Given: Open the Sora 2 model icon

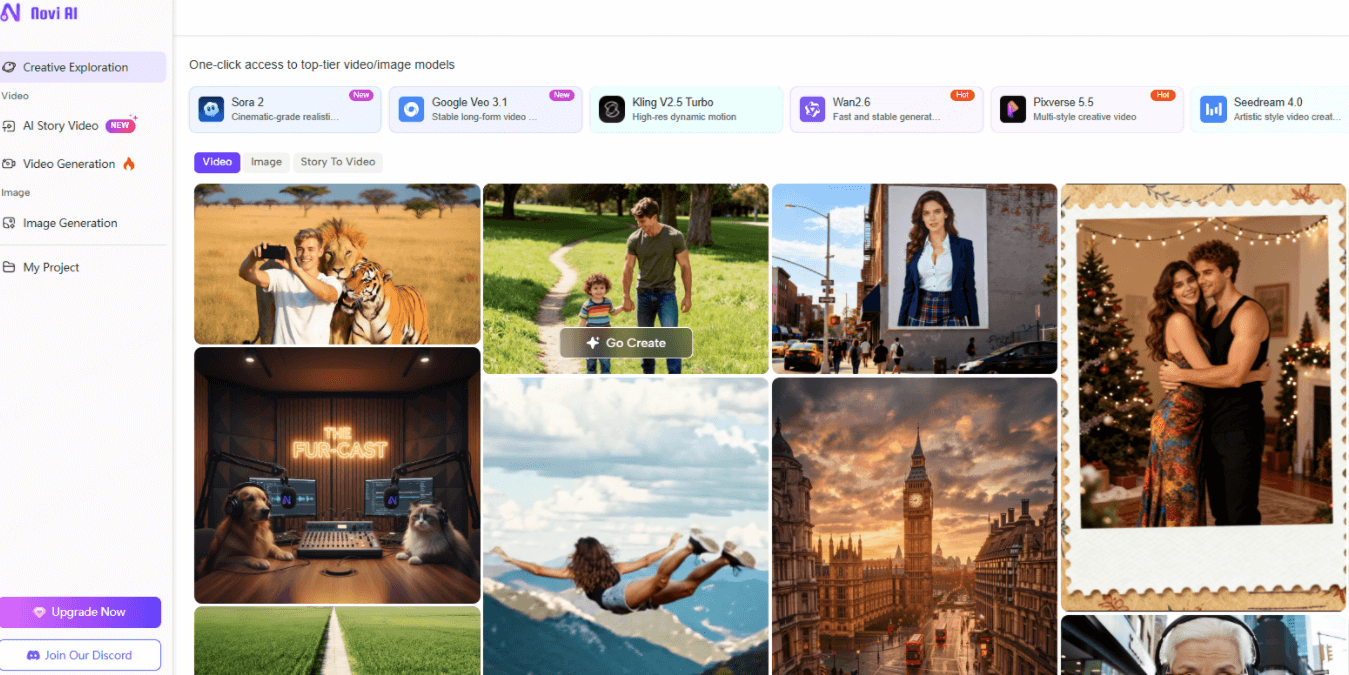Looking at the screenshot, I should (x=211, y=109).
